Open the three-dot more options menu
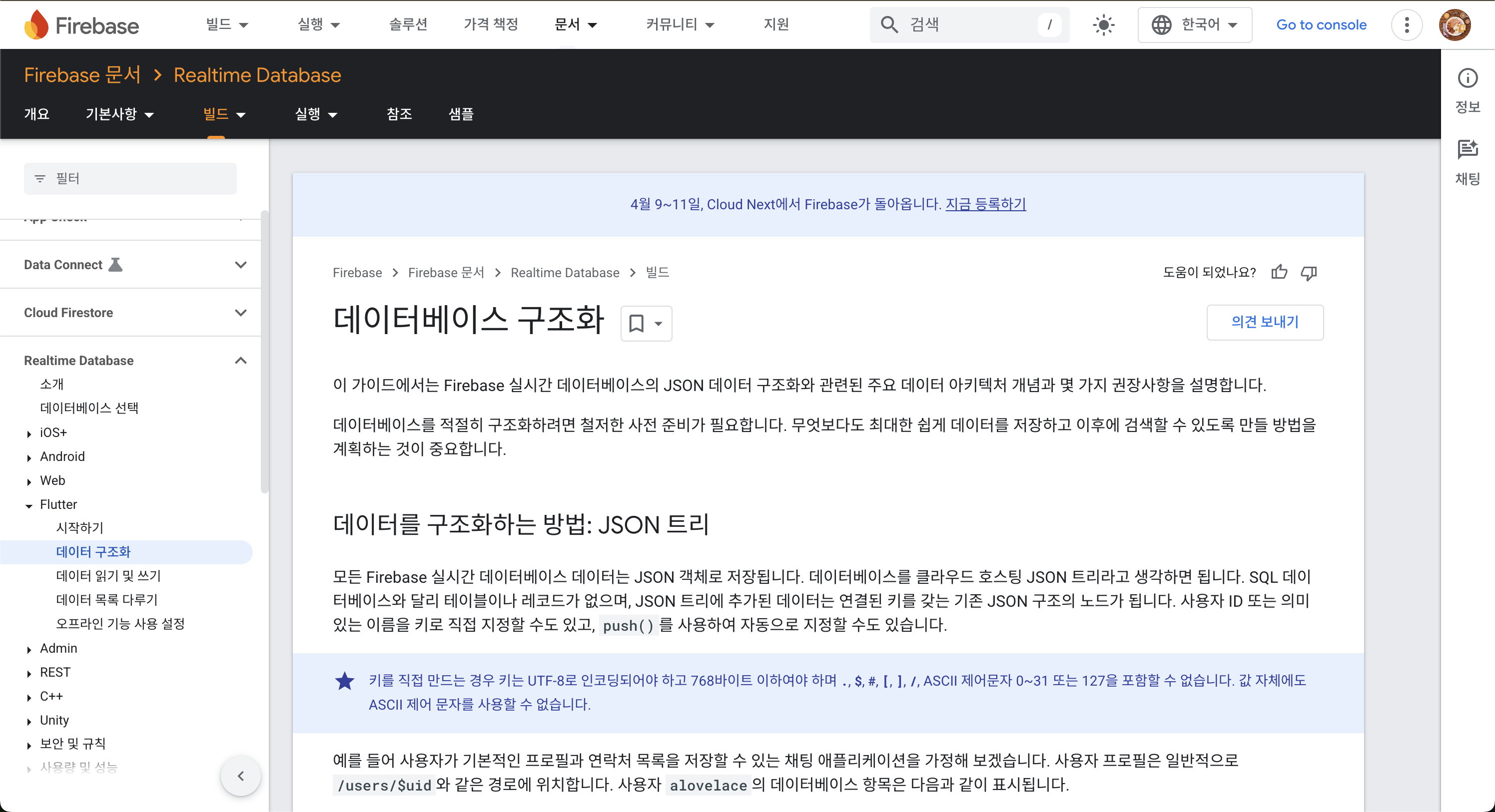1495x812 pixels. point(1407,25)
